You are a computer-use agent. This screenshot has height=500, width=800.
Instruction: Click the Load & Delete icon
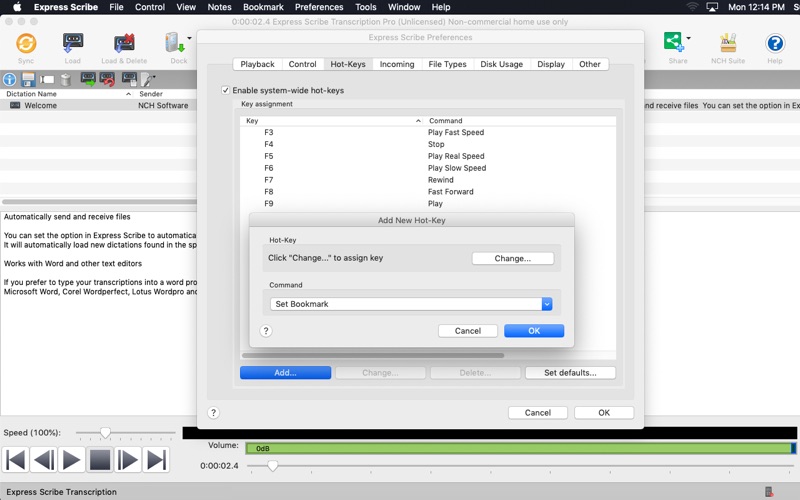(x=124, y=43)
